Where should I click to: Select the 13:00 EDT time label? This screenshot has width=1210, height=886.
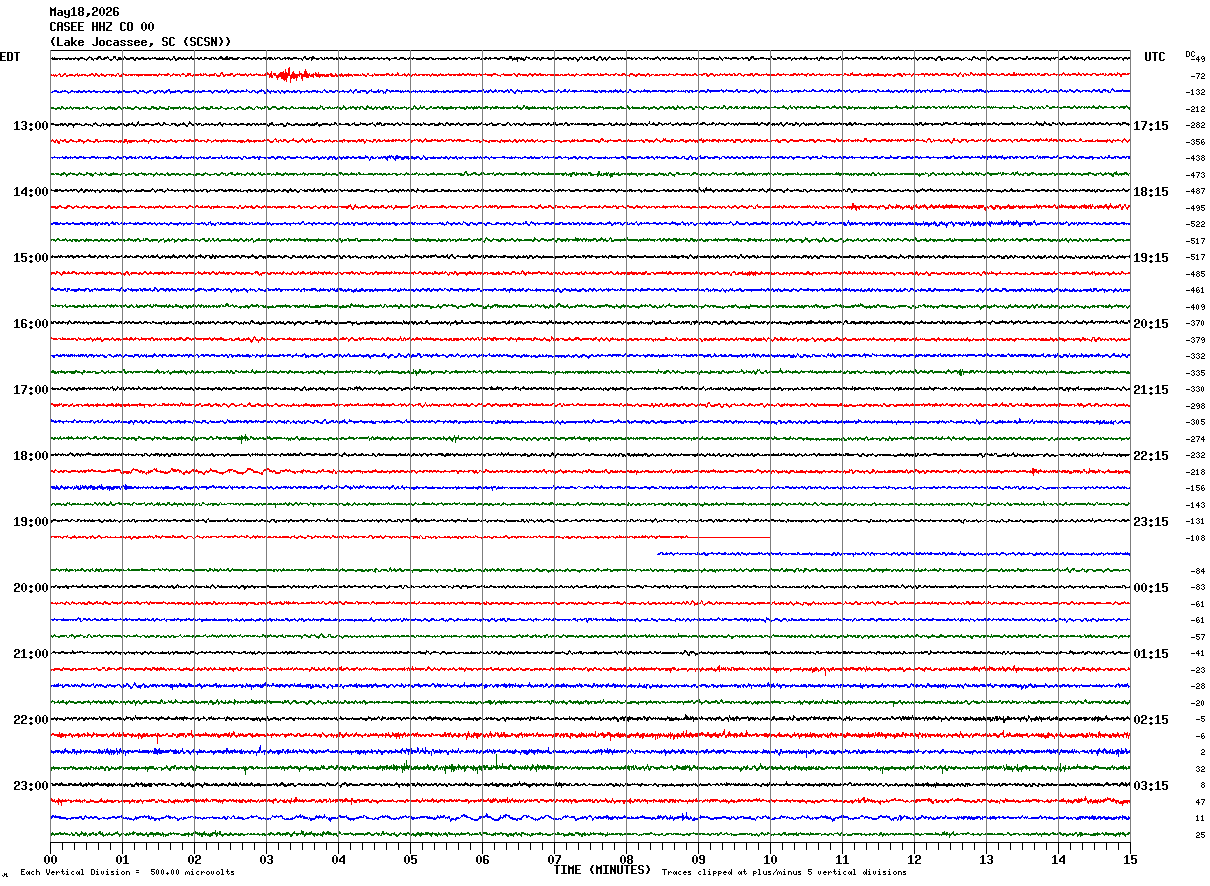[x=30, y=126]
